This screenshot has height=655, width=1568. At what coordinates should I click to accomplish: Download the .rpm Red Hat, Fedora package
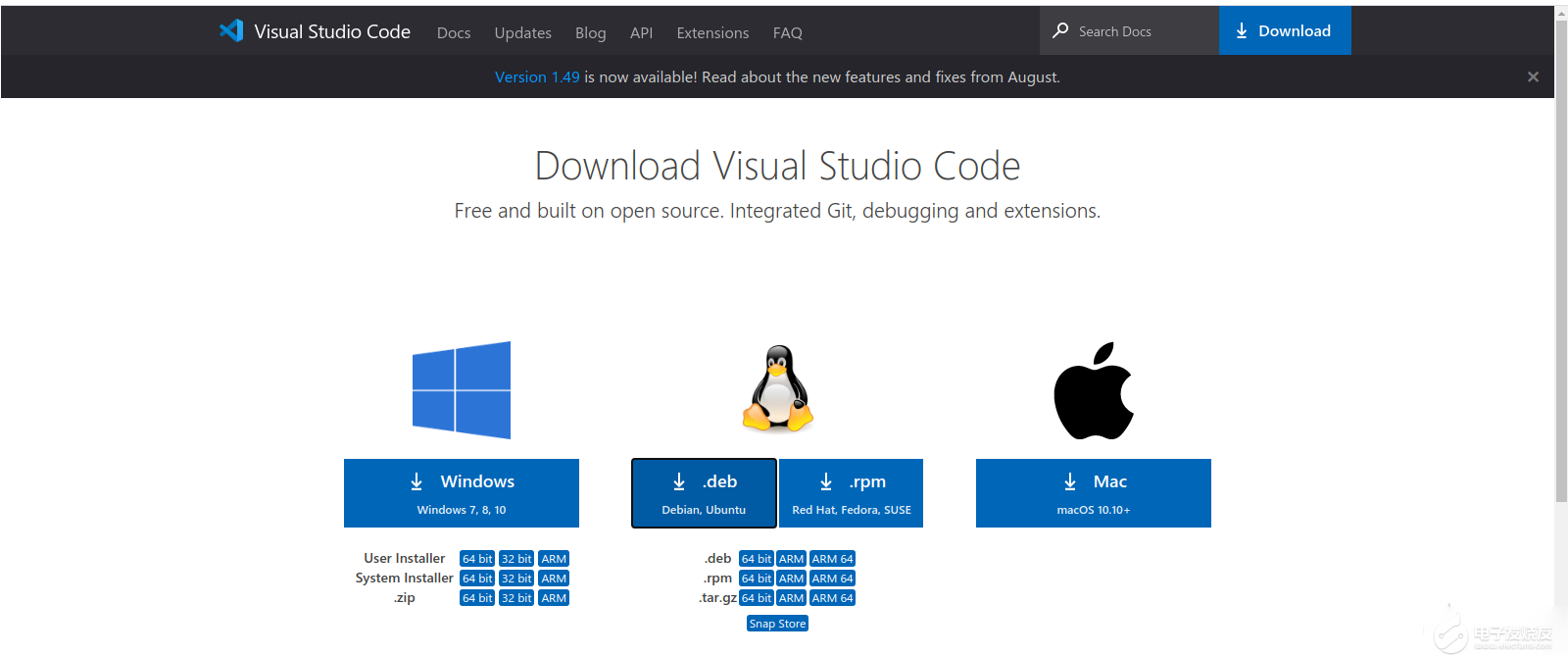[852, 493]
